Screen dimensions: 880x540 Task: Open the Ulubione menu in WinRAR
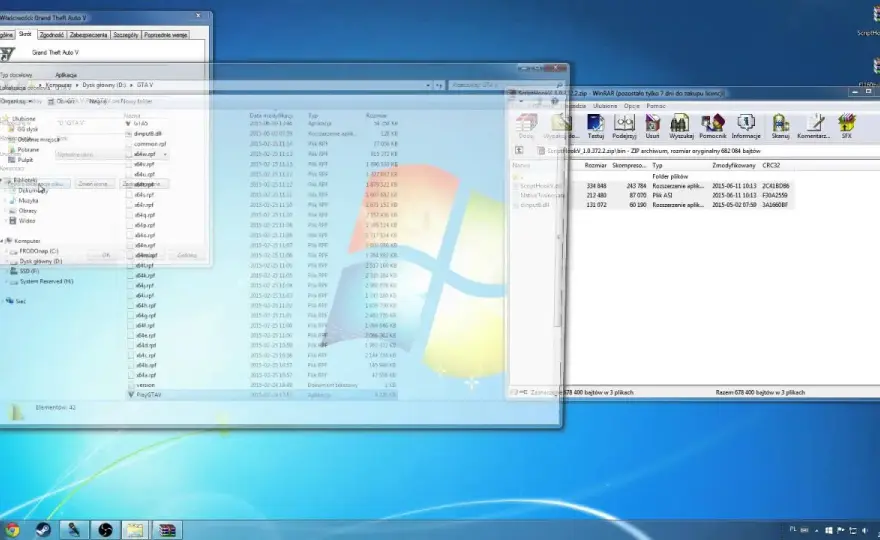click(x=605, y=106)
